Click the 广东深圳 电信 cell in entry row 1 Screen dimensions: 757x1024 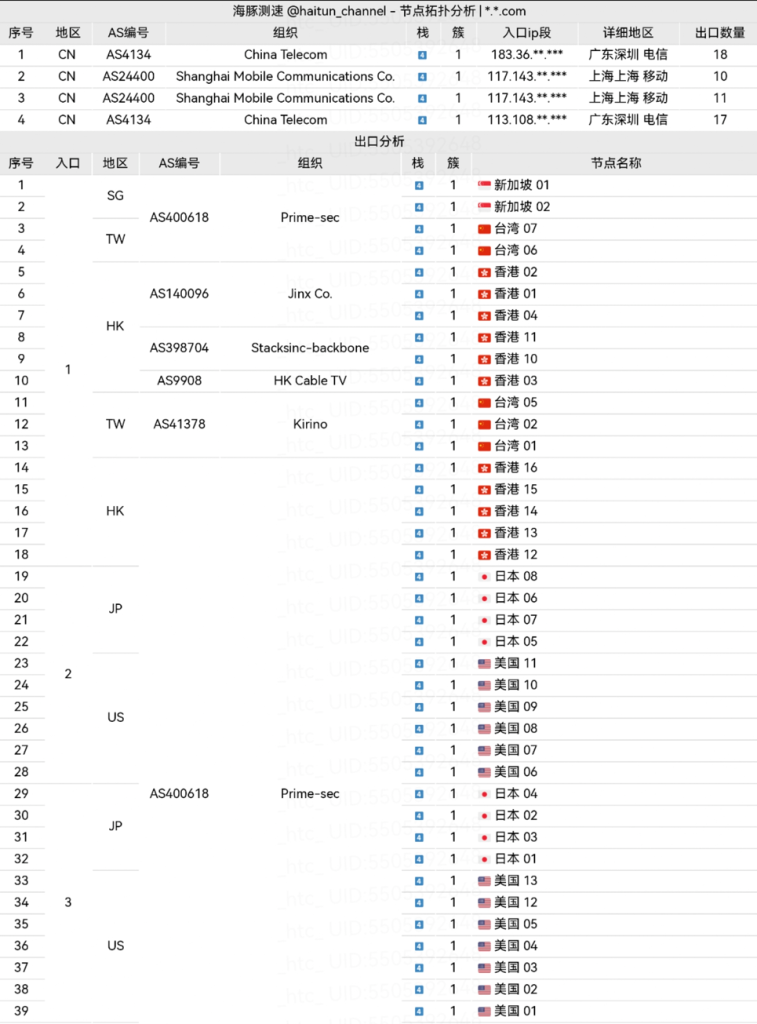[x=628, y=55]
